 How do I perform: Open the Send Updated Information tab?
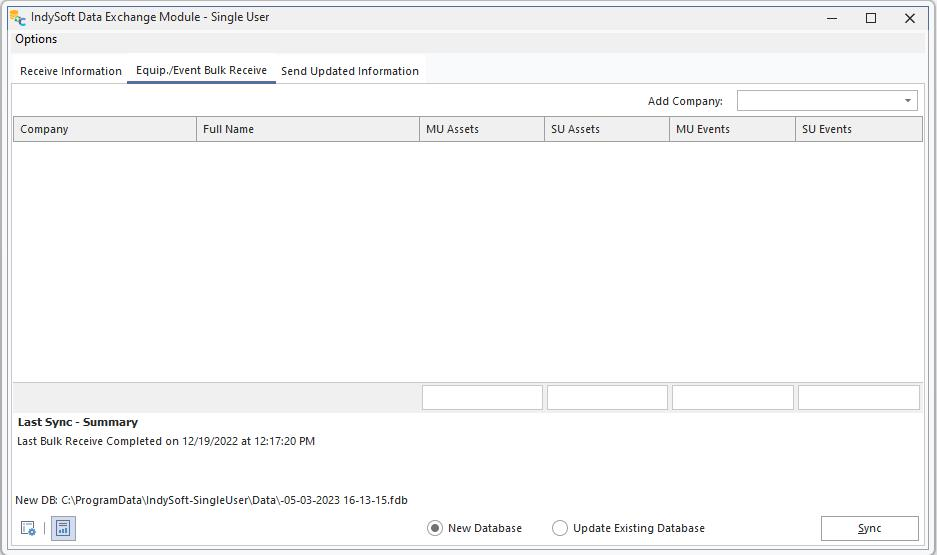pos(350,70)
